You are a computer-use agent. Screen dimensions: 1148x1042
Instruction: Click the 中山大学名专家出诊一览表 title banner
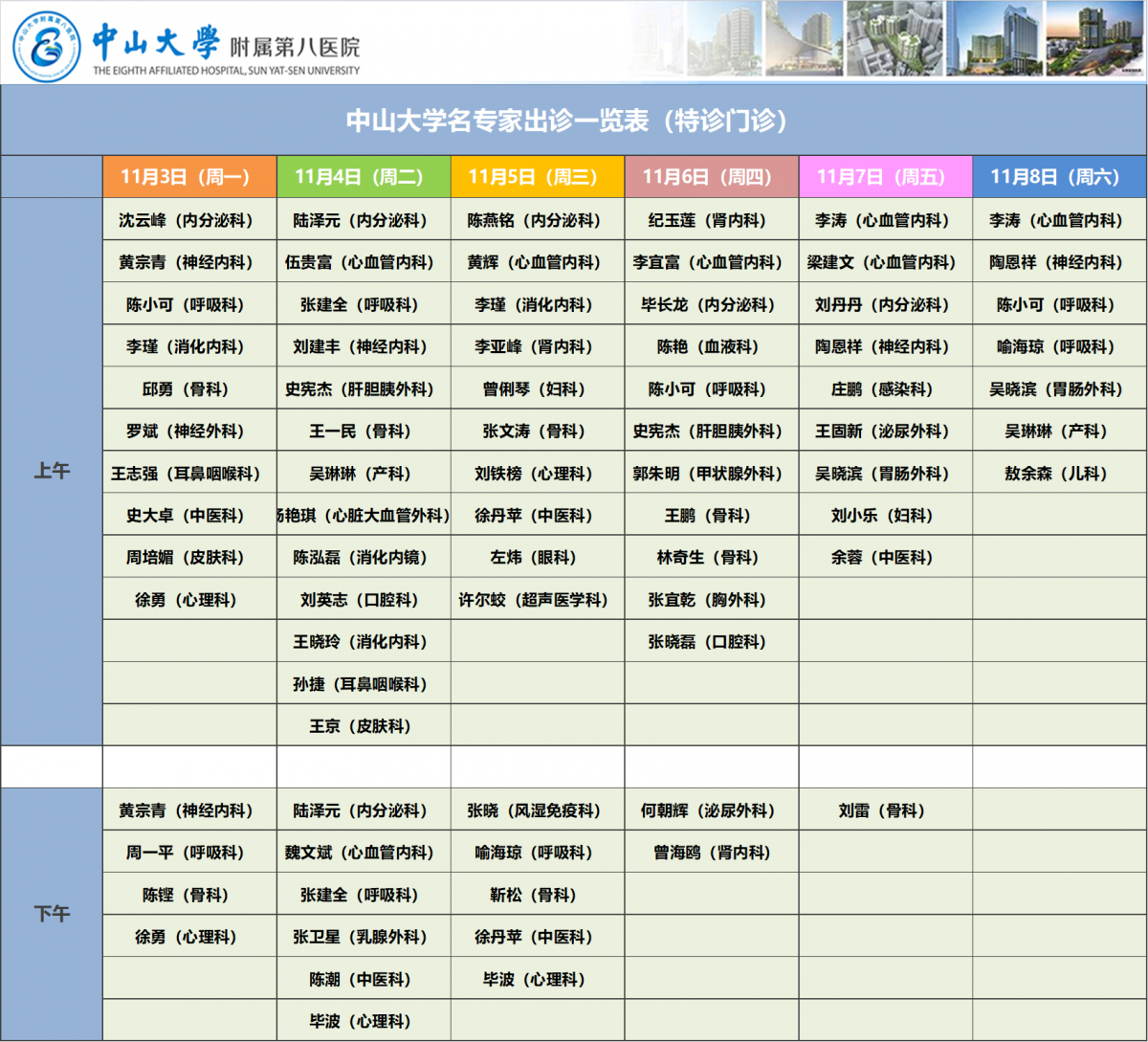[x=572, y=121]
